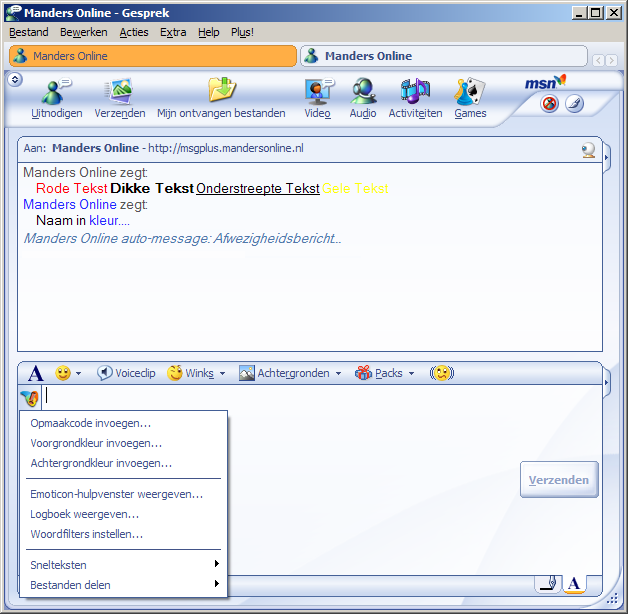Viewport: 628px width, 614px height.
Task: Expand the Bestanden delen submenu
Action: [124, 585]
